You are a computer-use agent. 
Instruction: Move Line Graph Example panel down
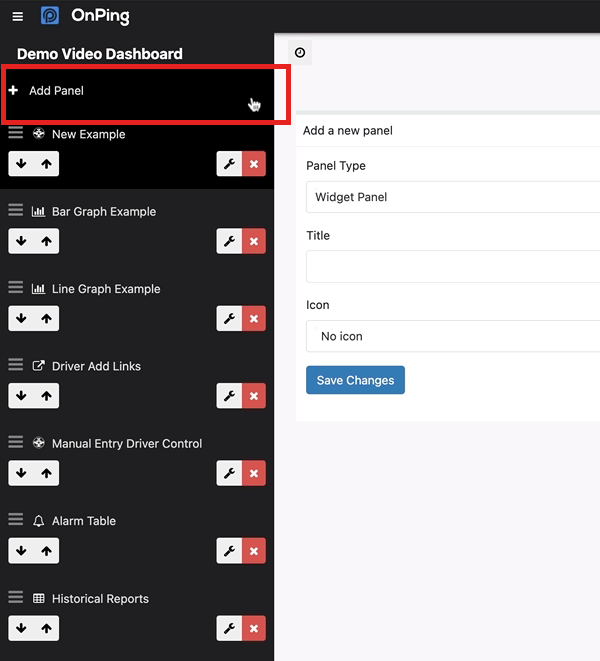click(x=21, y=318)
